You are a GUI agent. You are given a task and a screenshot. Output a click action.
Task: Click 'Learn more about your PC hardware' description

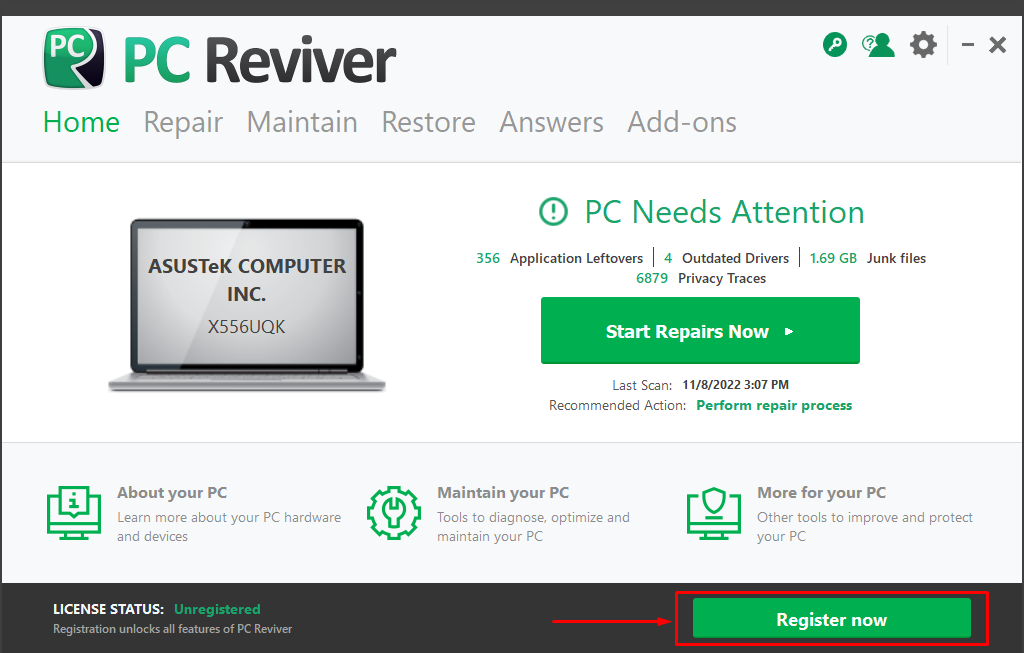(229, 526)
